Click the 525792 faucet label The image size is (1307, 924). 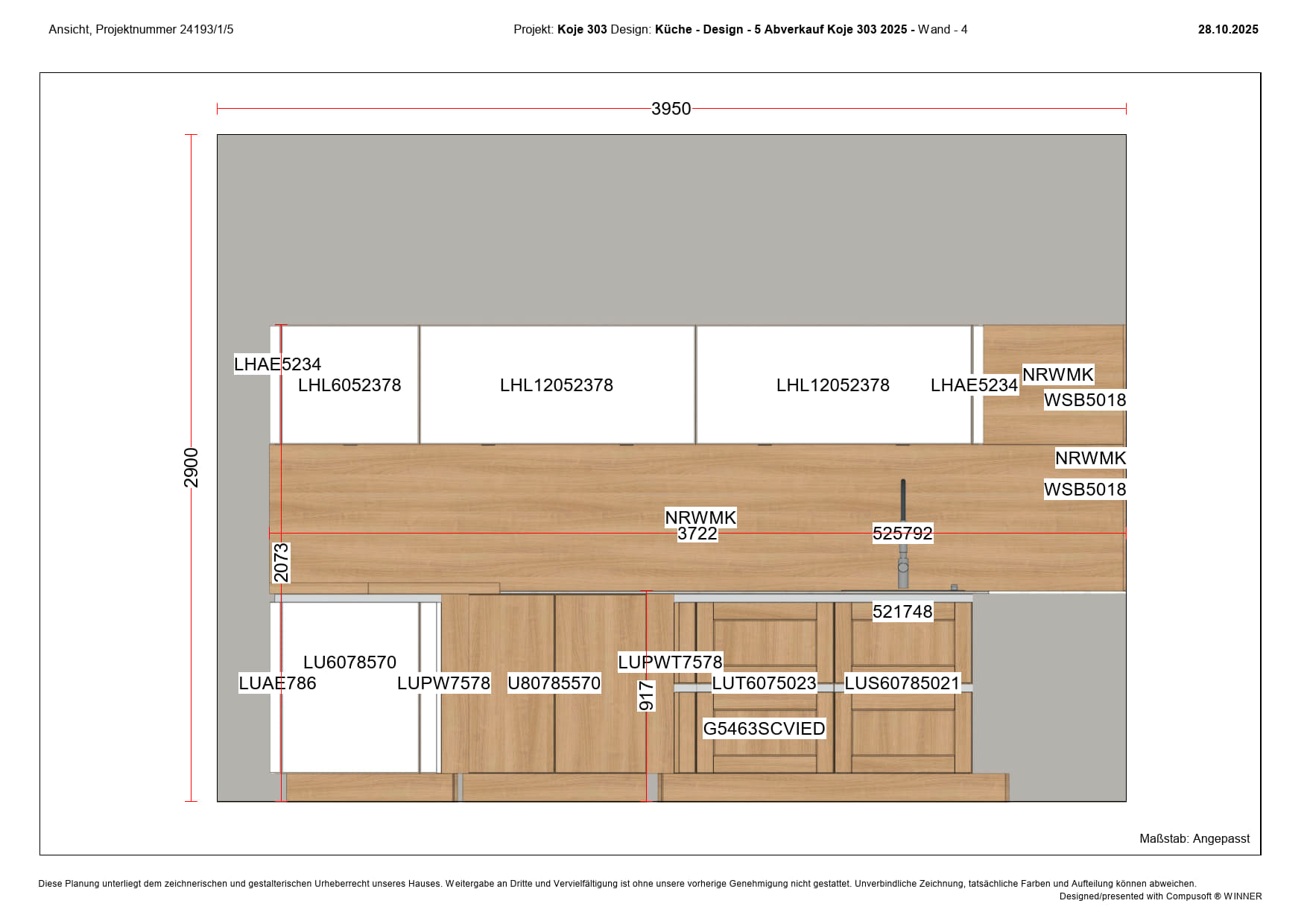click(x=902, y=534)
